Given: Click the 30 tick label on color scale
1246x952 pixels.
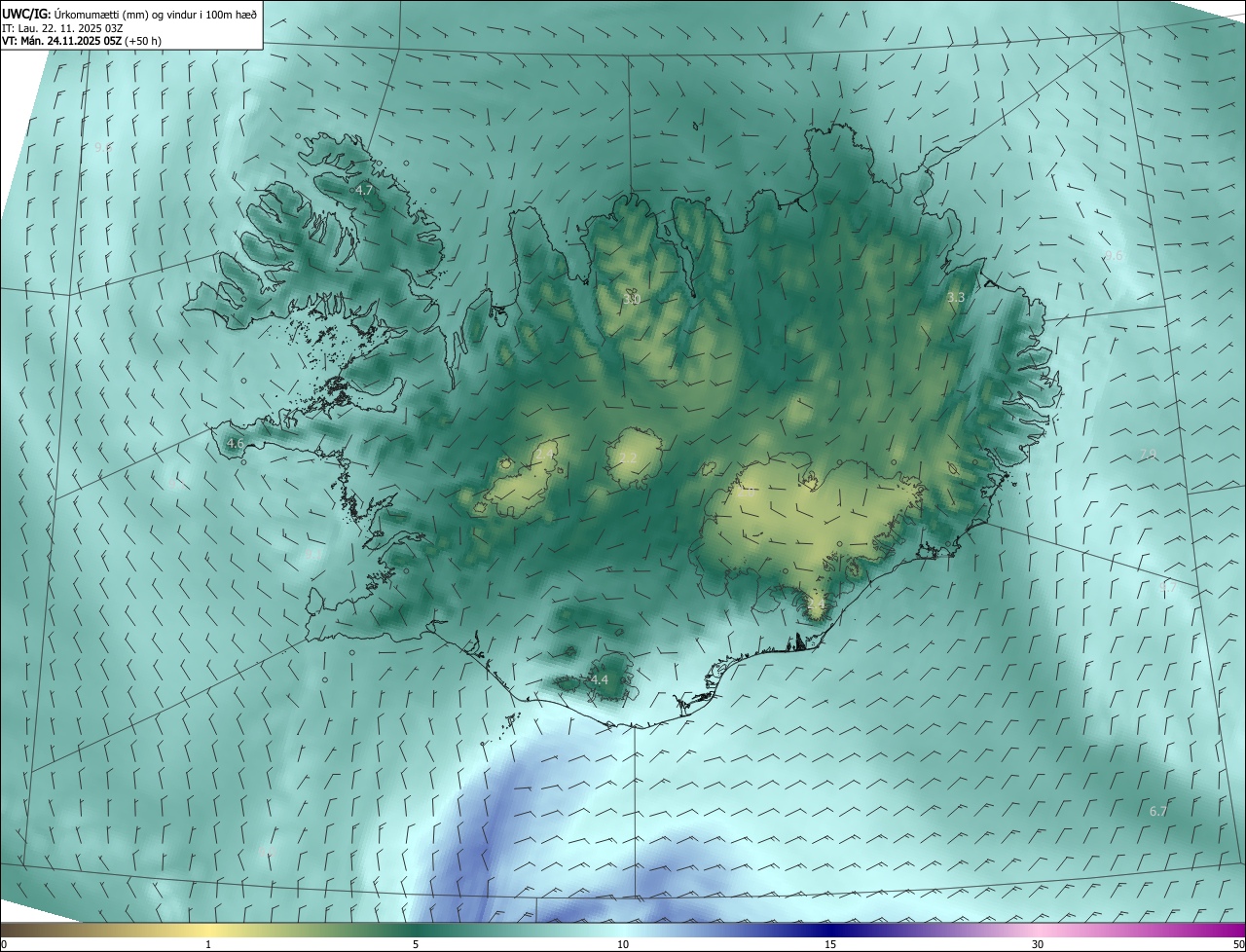Looking at the screenshot, I should tap(1038, 944).
